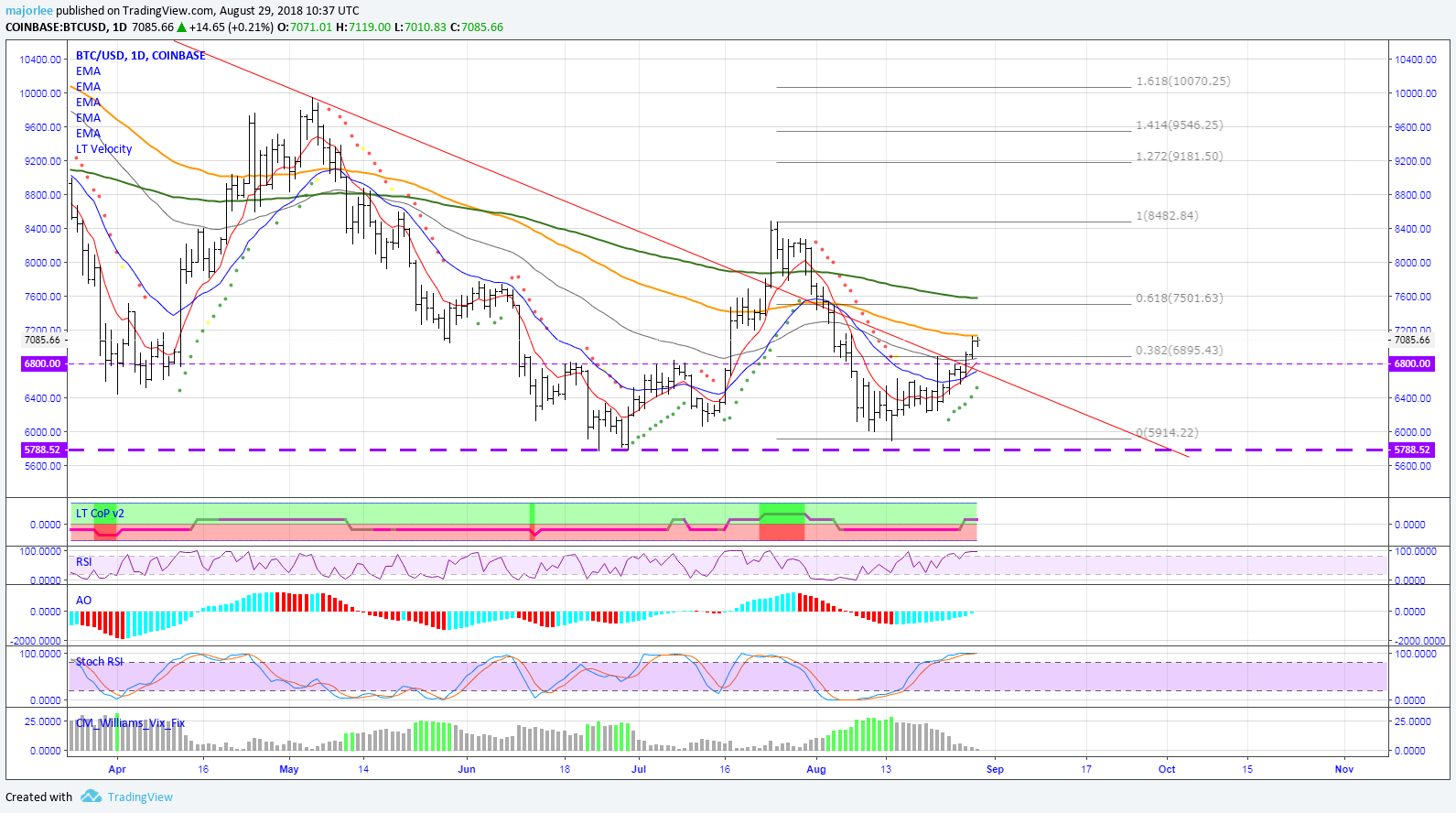Click the 25.0000 label on the right Vix Fix axis
This screenshot has height=813, width=1456.
[1412, 721]
